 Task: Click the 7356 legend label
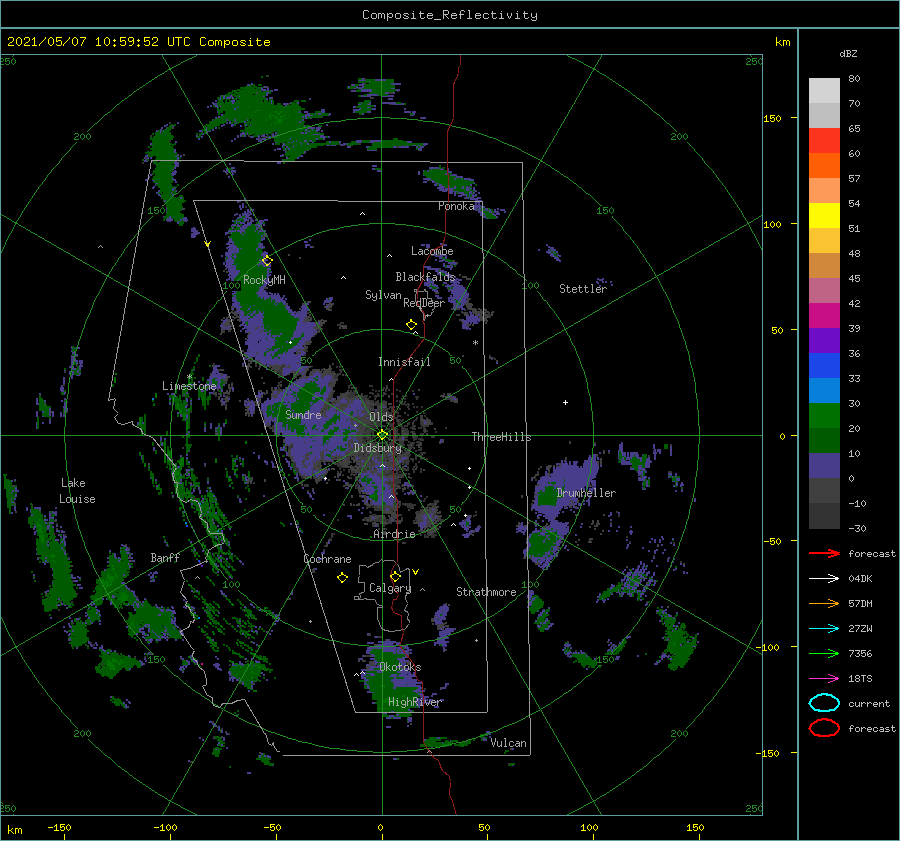point(860,653)
